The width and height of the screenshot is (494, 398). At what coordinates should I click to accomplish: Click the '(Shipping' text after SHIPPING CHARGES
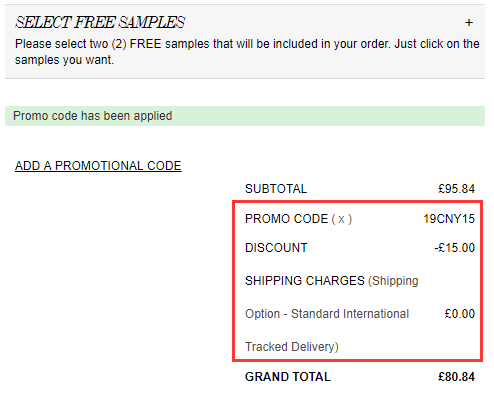pyautogui.click(x=393, y=281)
